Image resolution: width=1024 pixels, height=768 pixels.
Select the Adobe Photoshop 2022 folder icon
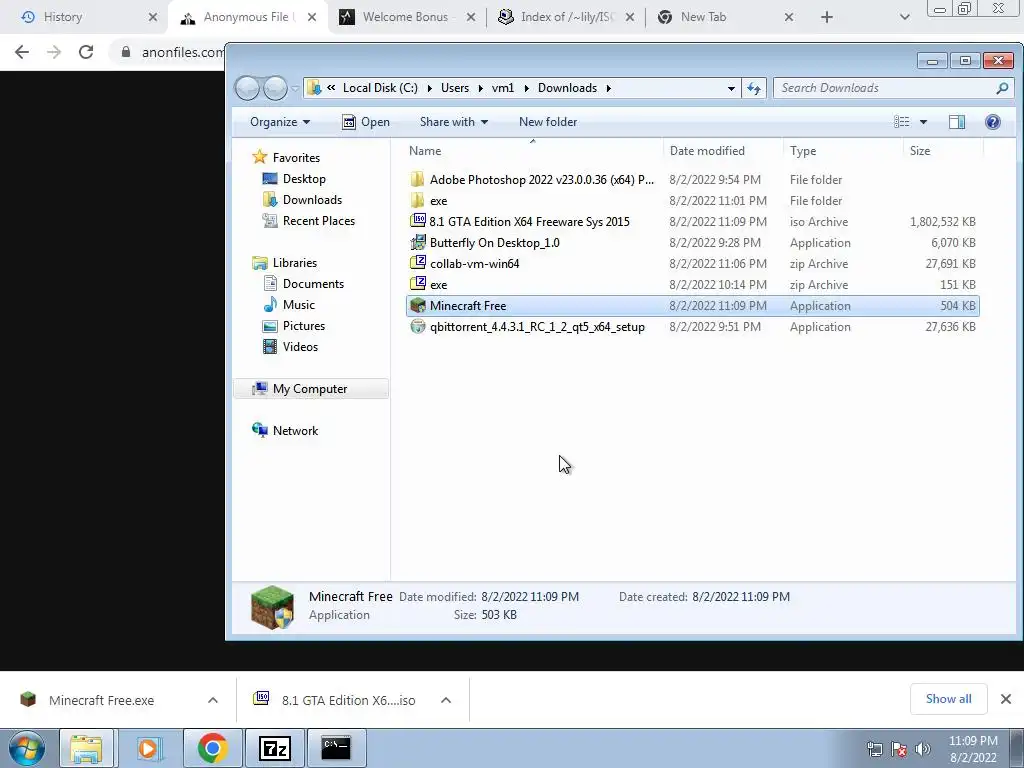pyautogui.click(x=417, y=180)
